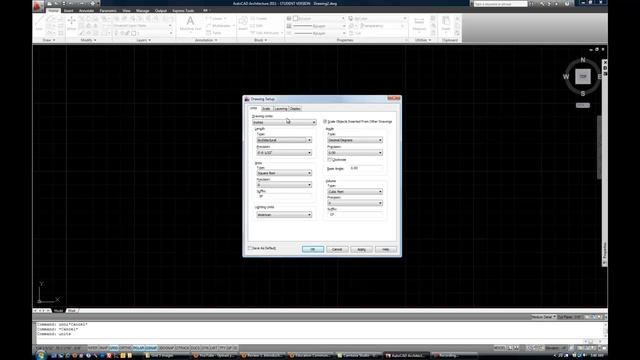Close the Drawing Setup dialog
This screenshot has width=640, height=360.
click(x=394, y=98)
